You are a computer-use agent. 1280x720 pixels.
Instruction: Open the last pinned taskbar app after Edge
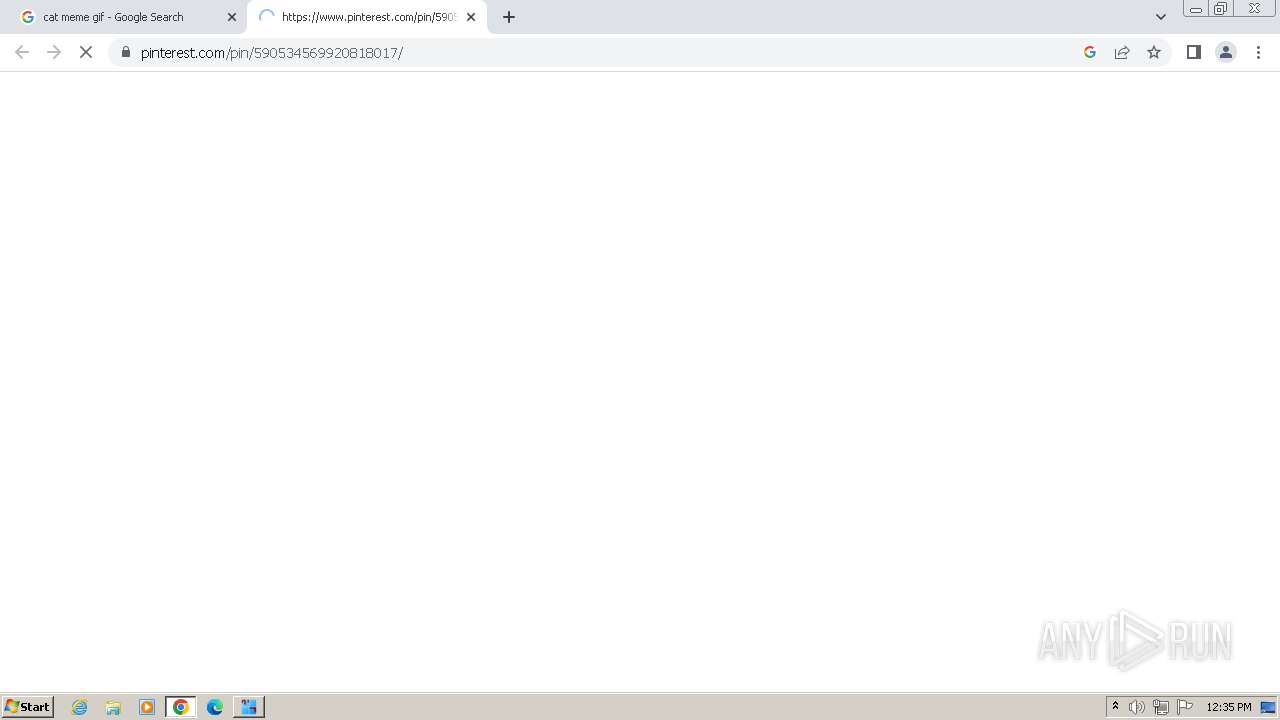click(x=249, y=707)
